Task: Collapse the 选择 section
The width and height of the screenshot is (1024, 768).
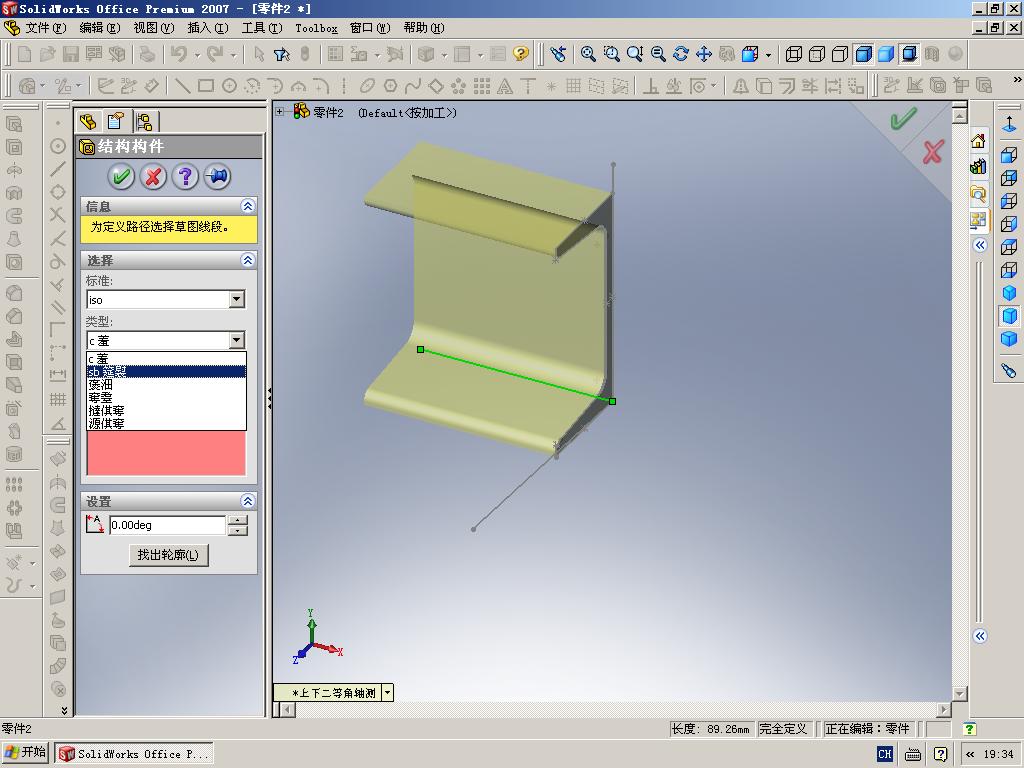Action: 248,261
